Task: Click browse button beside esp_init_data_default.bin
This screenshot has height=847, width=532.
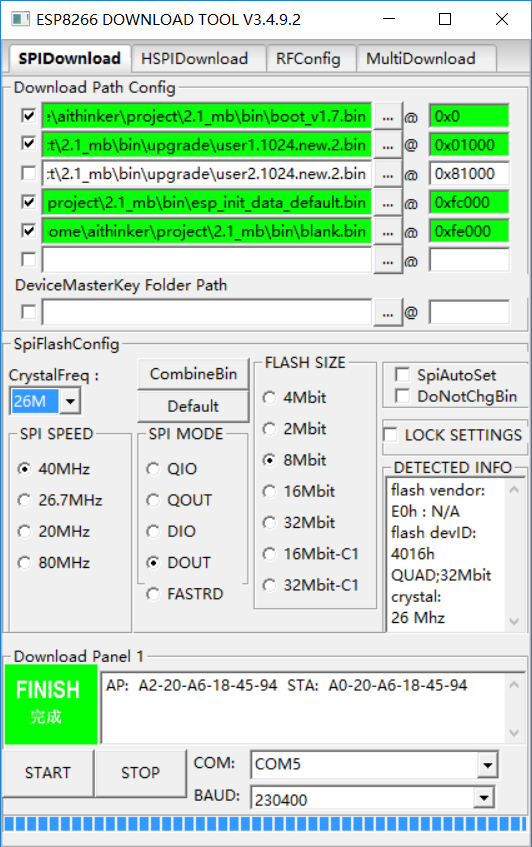Action: (x=388, y=203)
